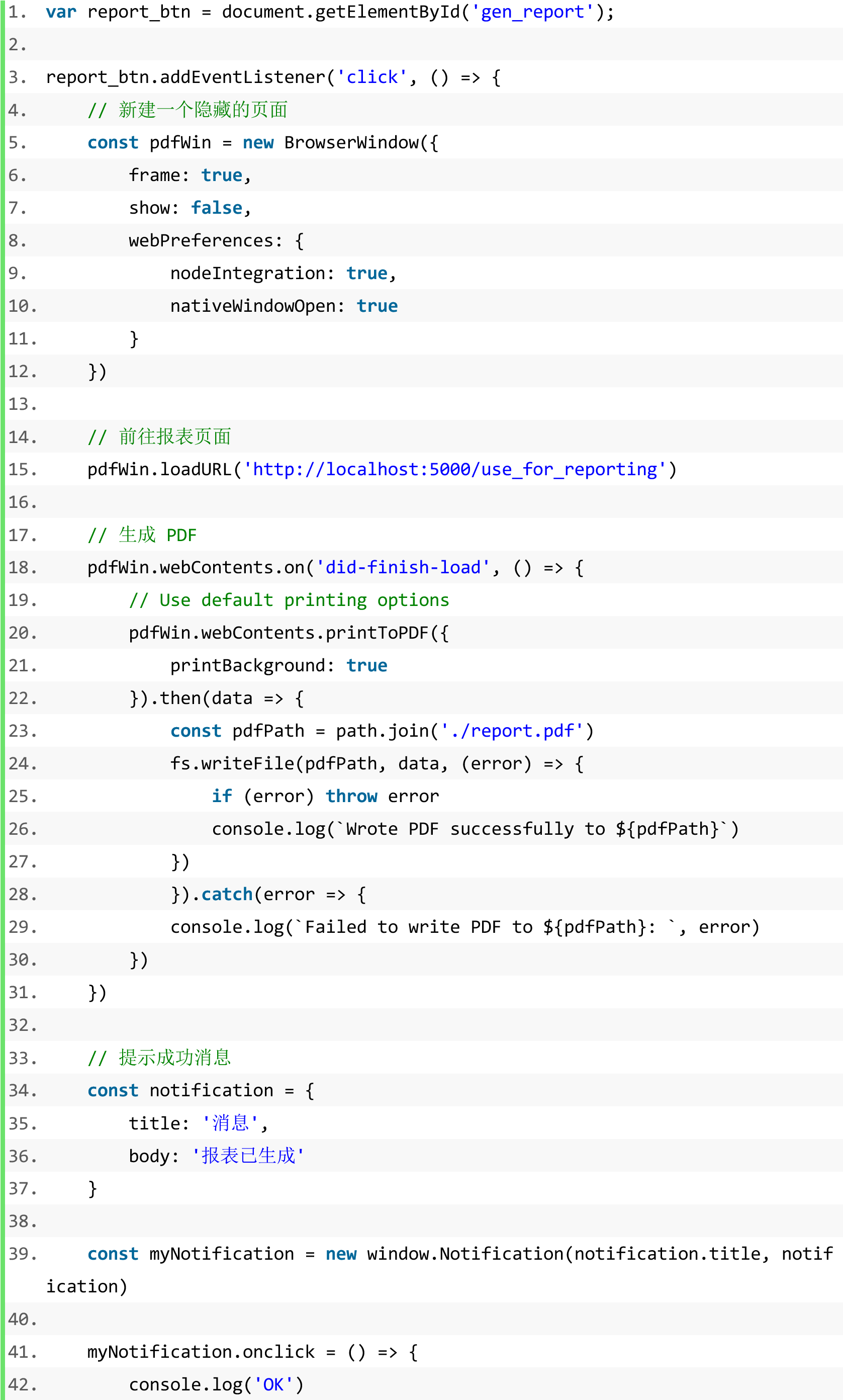Click the 'OK' string on line 42
The image size is (843, 1400).
(x=273, y=1385)
